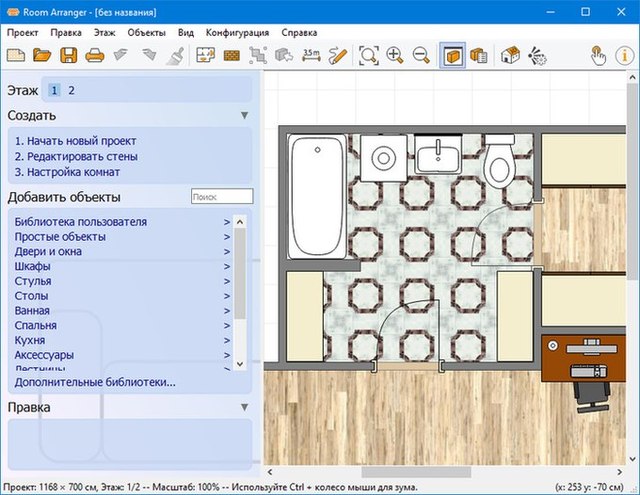Select floor 1 in Этаж selector

point(54,91)
